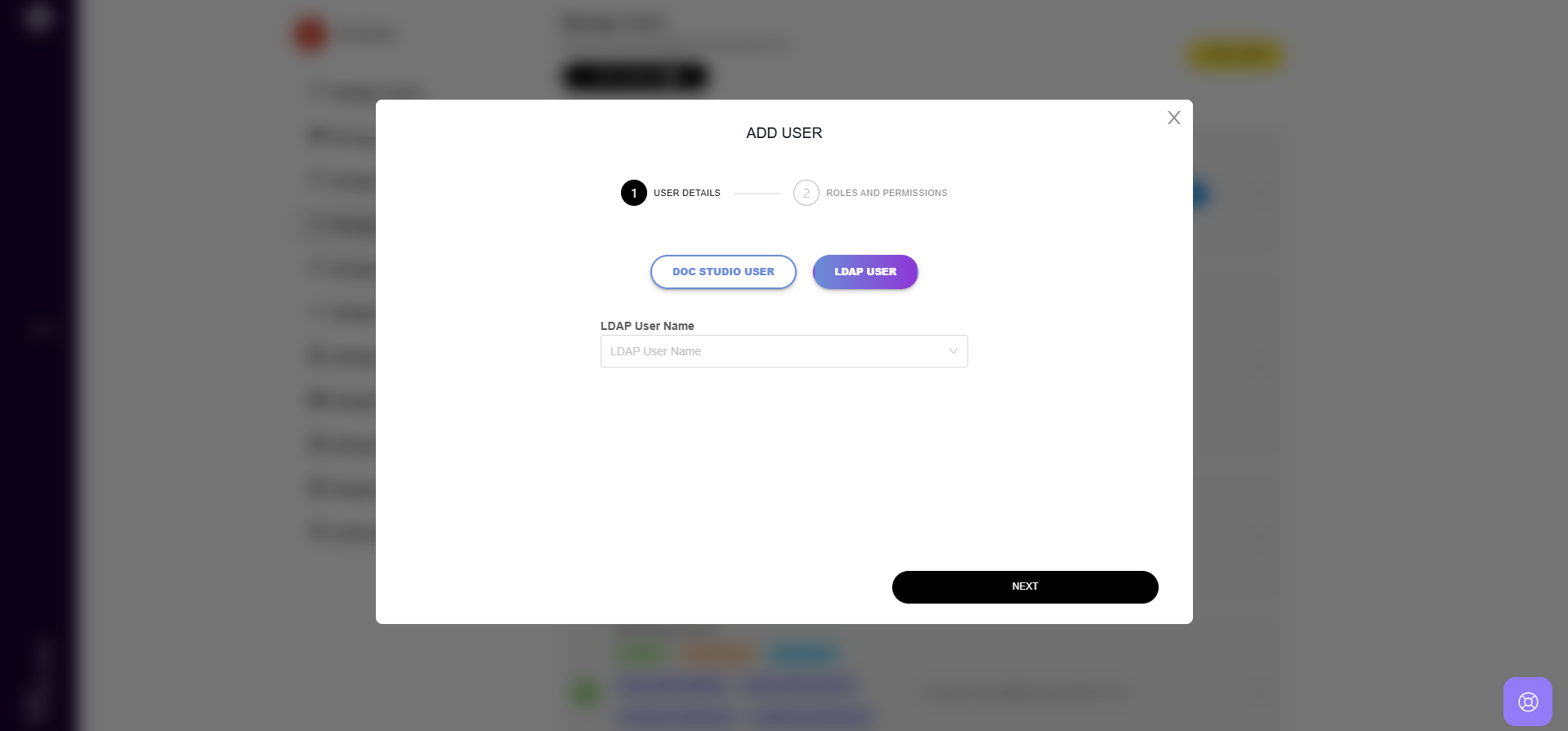Jump to Roles and Permissions step label
1568x731 pixels.
point(887,193)
